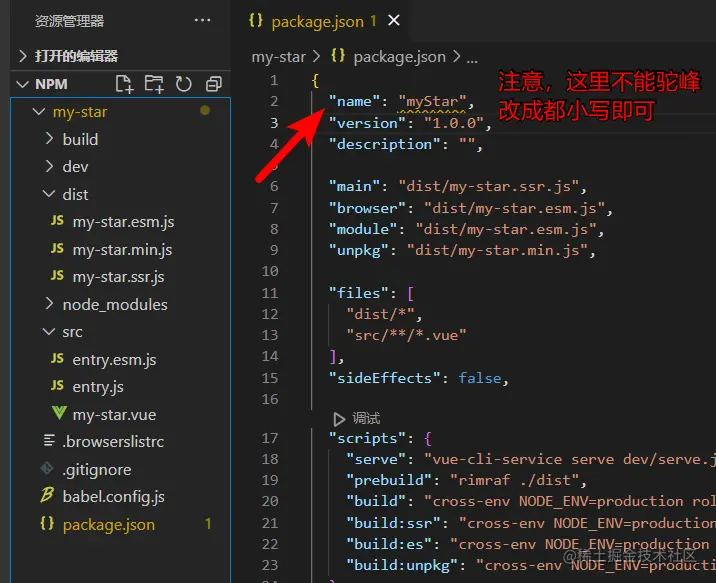Click the 资源管理器 explorer panel title

(69, 21)
